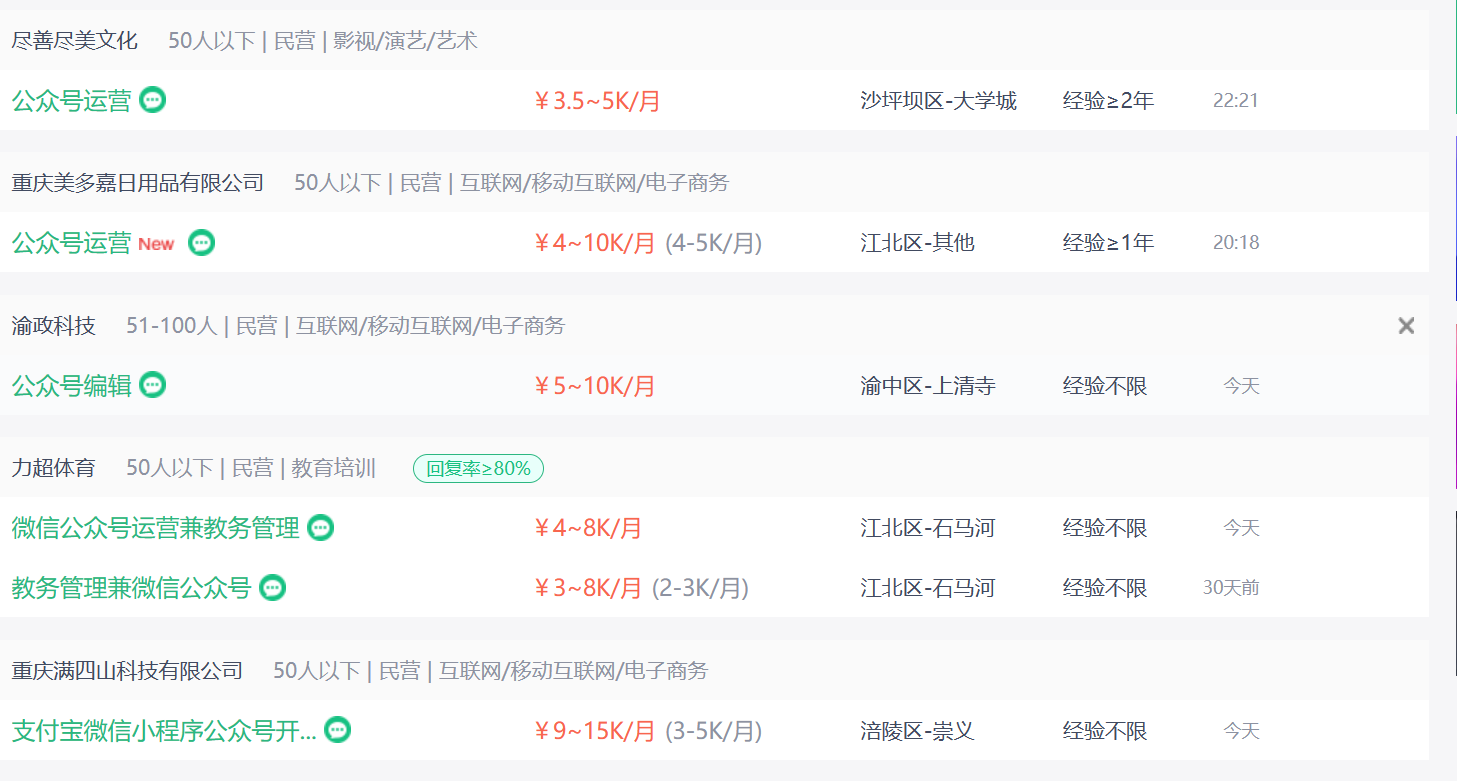
Task: Open 教务管理兼微信公众号 job link
Action: (x=131, y=588)
